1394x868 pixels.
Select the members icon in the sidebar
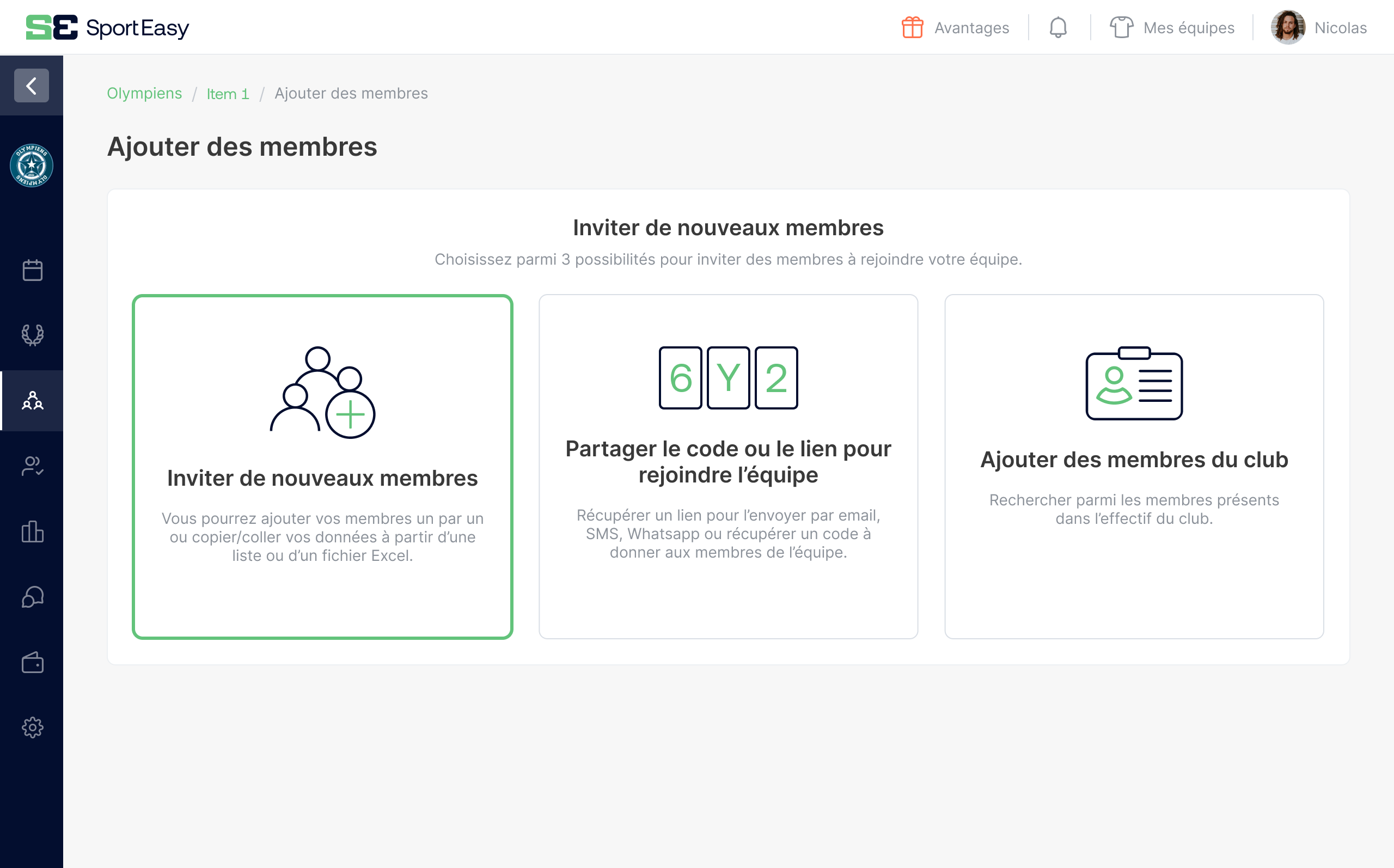32,401
